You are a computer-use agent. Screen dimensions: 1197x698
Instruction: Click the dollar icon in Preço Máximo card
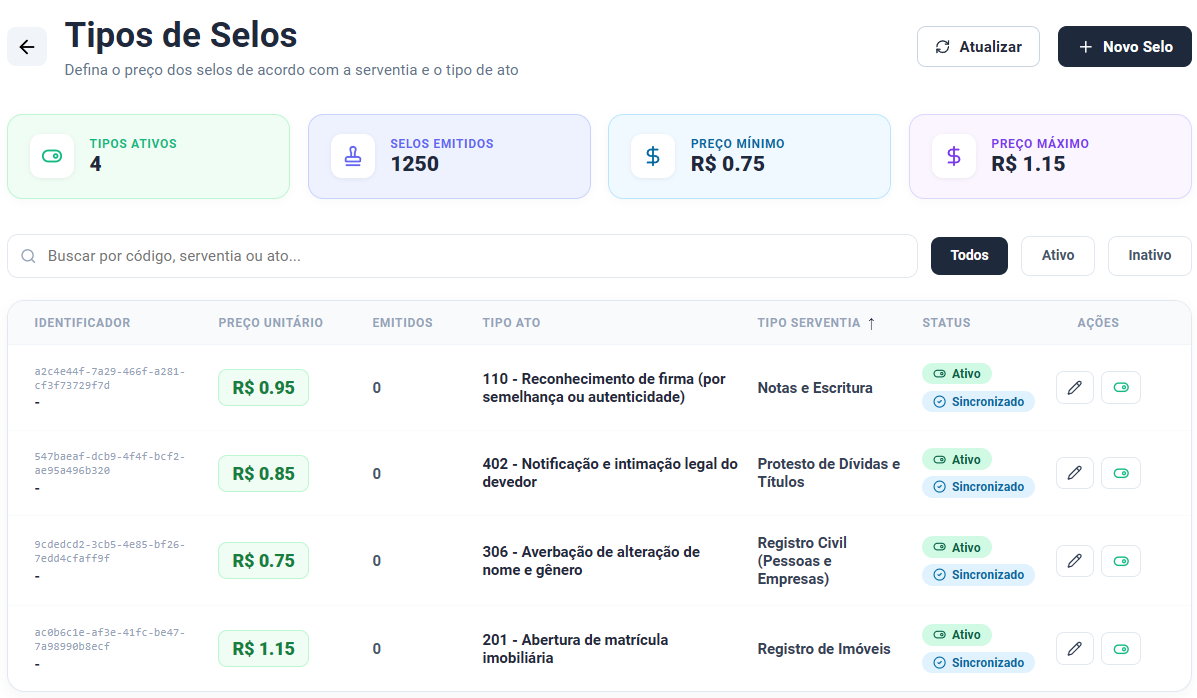[953, 157]
